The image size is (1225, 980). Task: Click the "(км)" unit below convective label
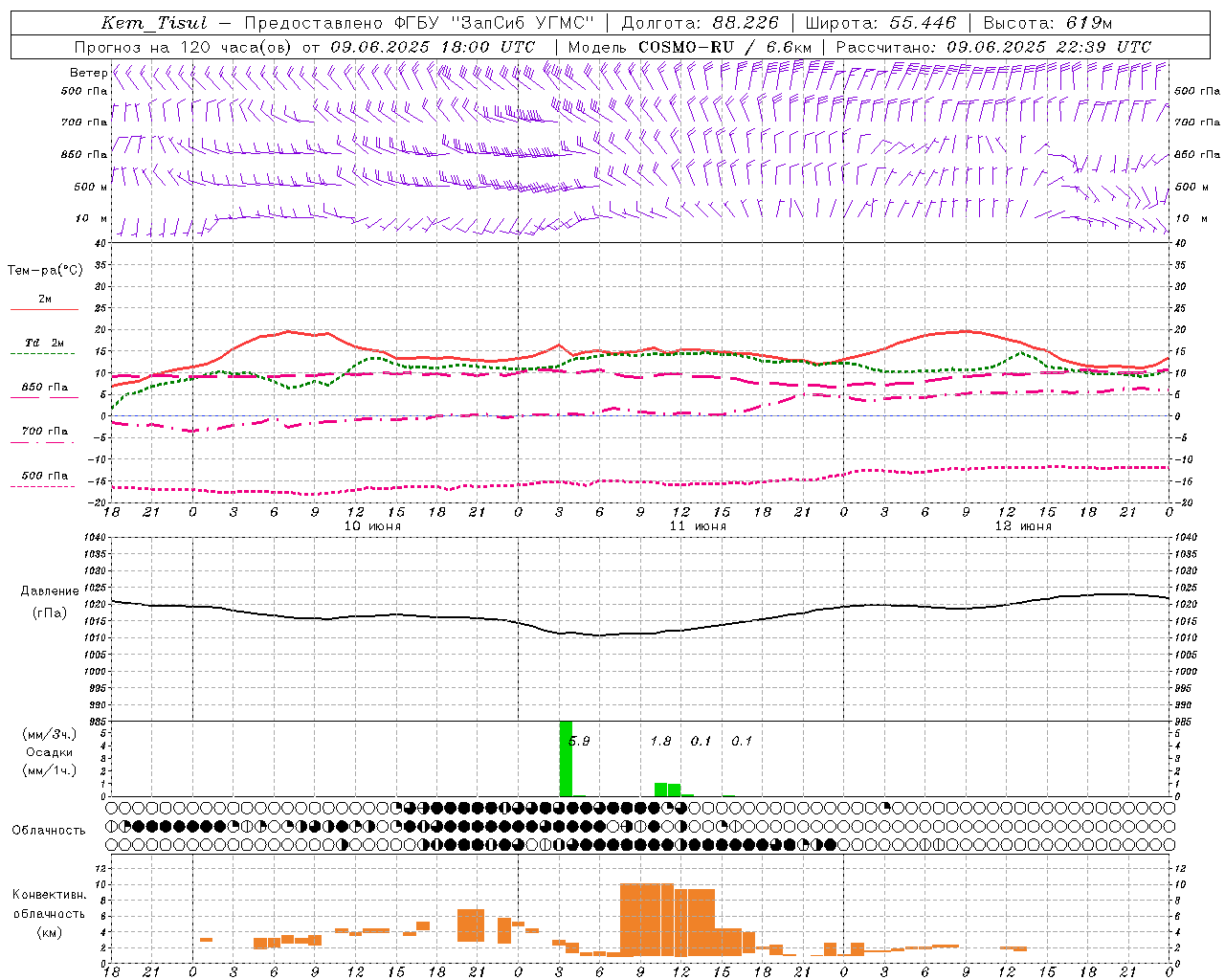49,931
